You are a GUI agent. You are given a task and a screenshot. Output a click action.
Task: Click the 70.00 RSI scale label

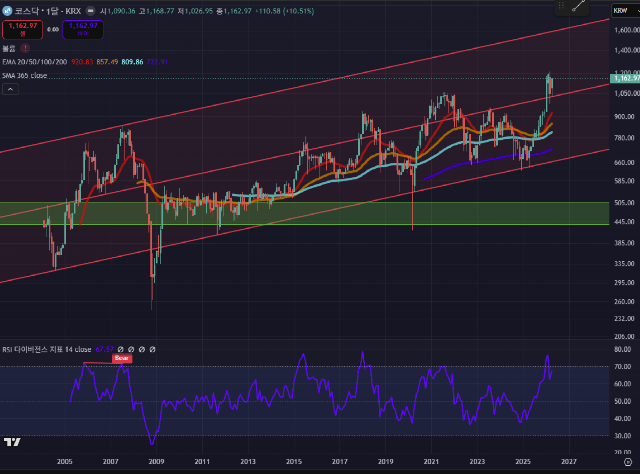pos(622,367)
